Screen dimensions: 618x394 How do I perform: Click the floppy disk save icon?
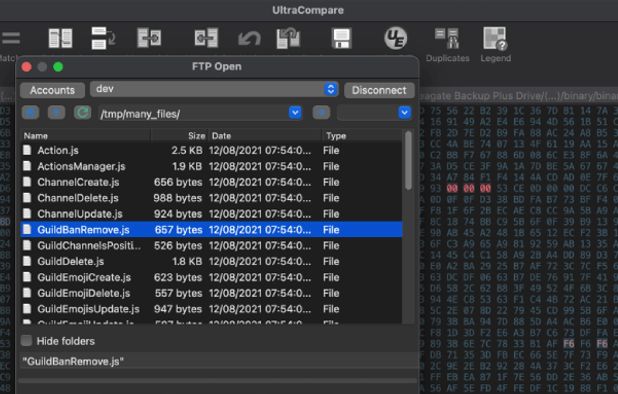(x=342, y=38)
